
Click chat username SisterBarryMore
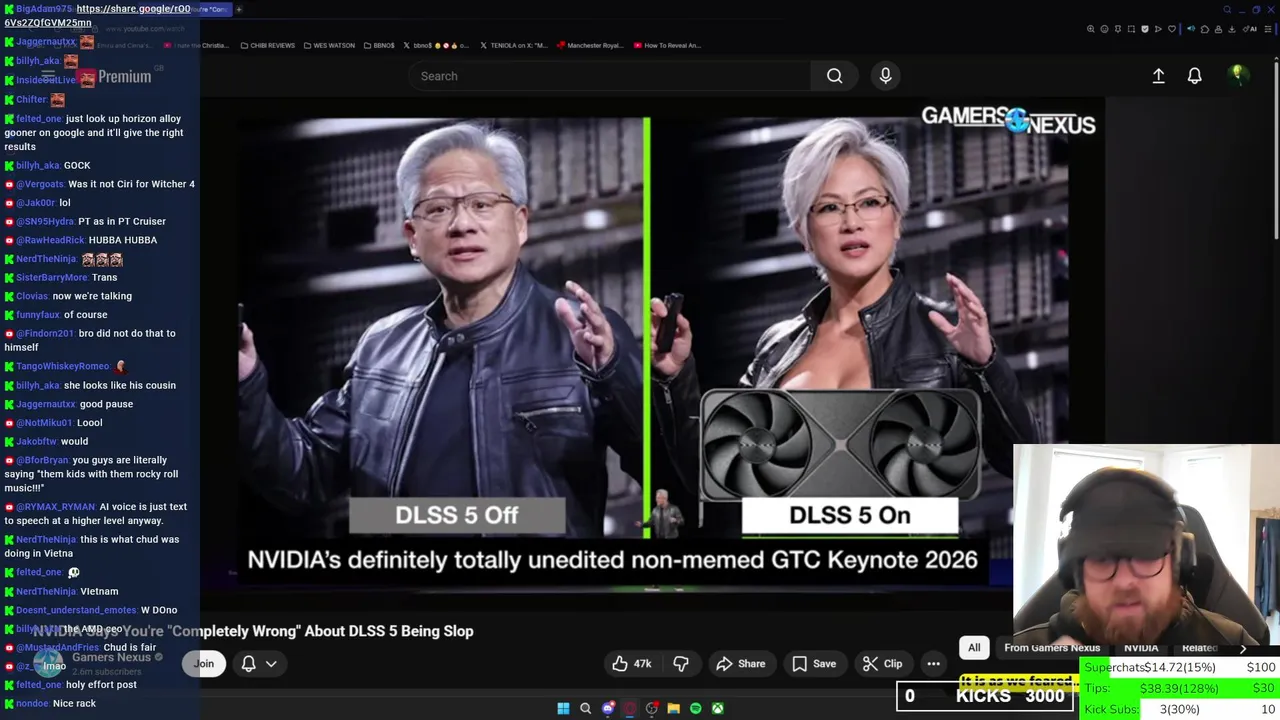click(51, 277)
